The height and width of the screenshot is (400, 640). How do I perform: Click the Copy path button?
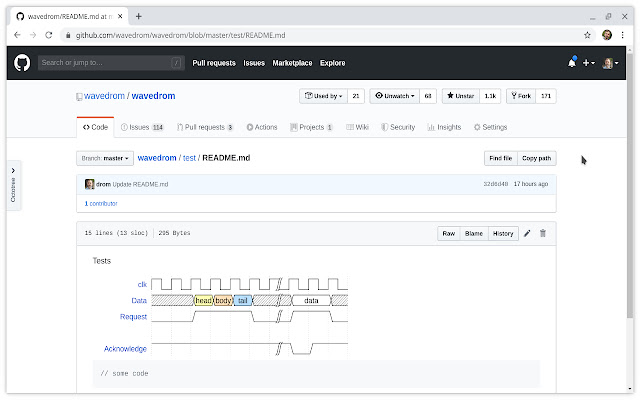[536, 158]
